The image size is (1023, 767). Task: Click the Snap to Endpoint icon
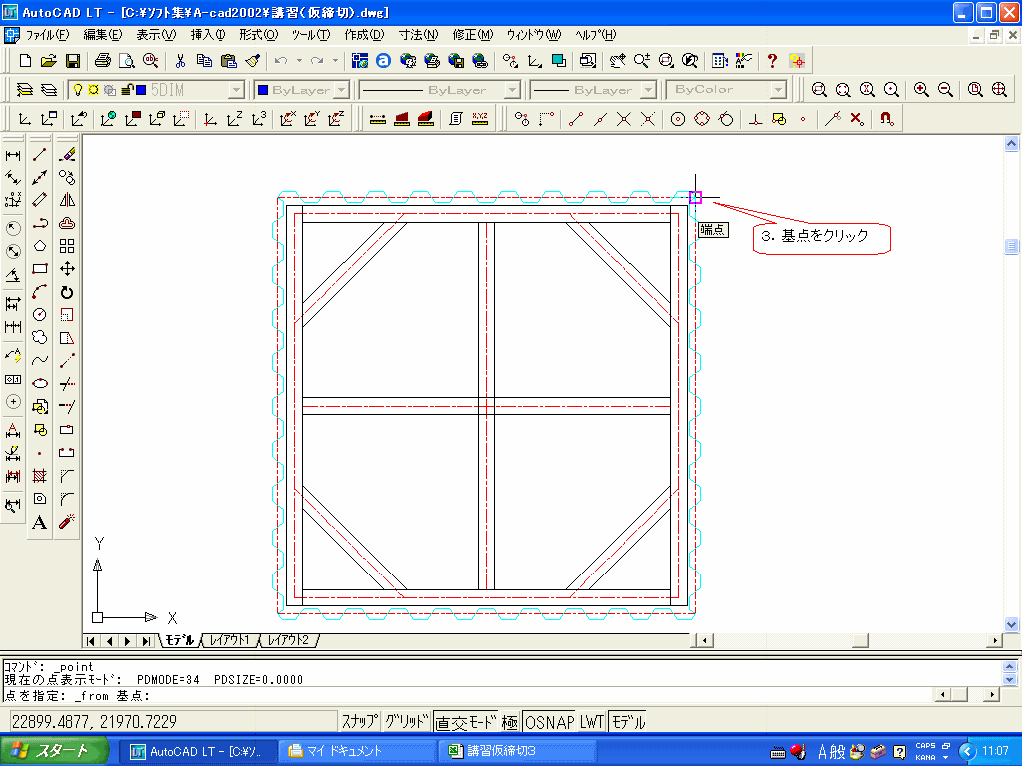(x=575, y=119)
